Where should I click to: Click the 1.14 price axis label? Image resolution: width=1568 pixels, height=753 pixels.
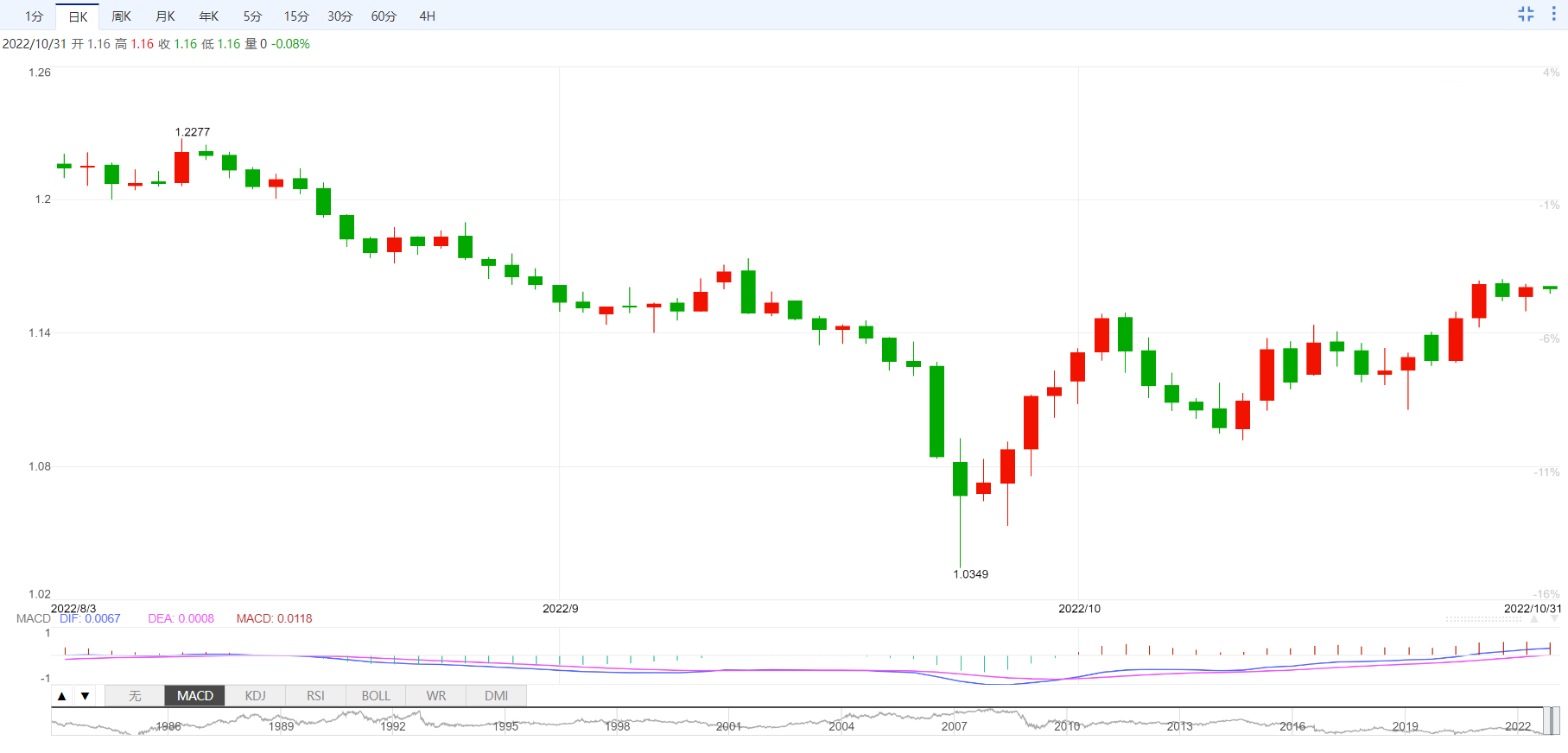[x=40, y=332]
